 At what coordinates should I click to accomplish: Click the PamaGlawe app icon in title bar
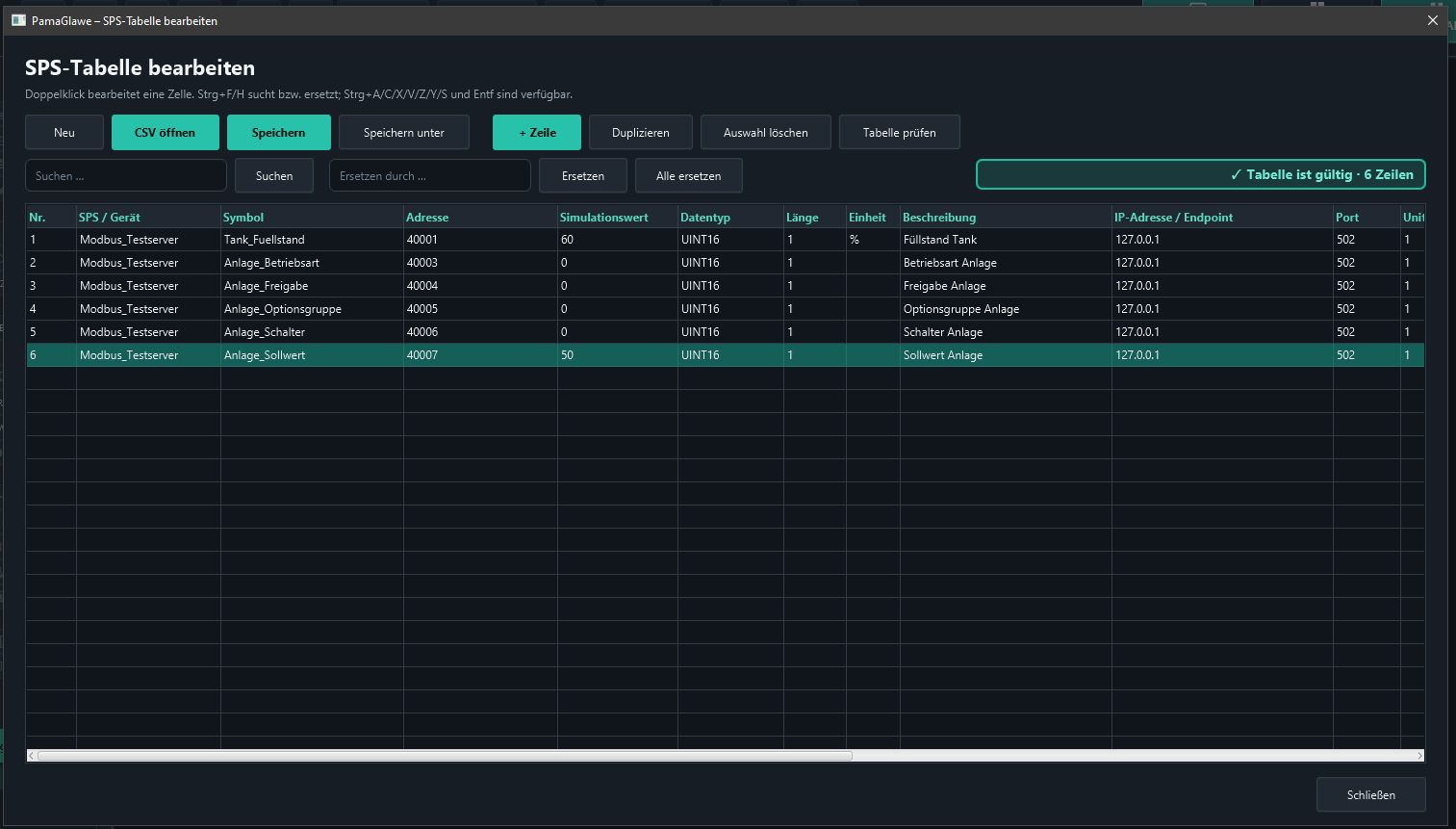[x=18, y=20]
